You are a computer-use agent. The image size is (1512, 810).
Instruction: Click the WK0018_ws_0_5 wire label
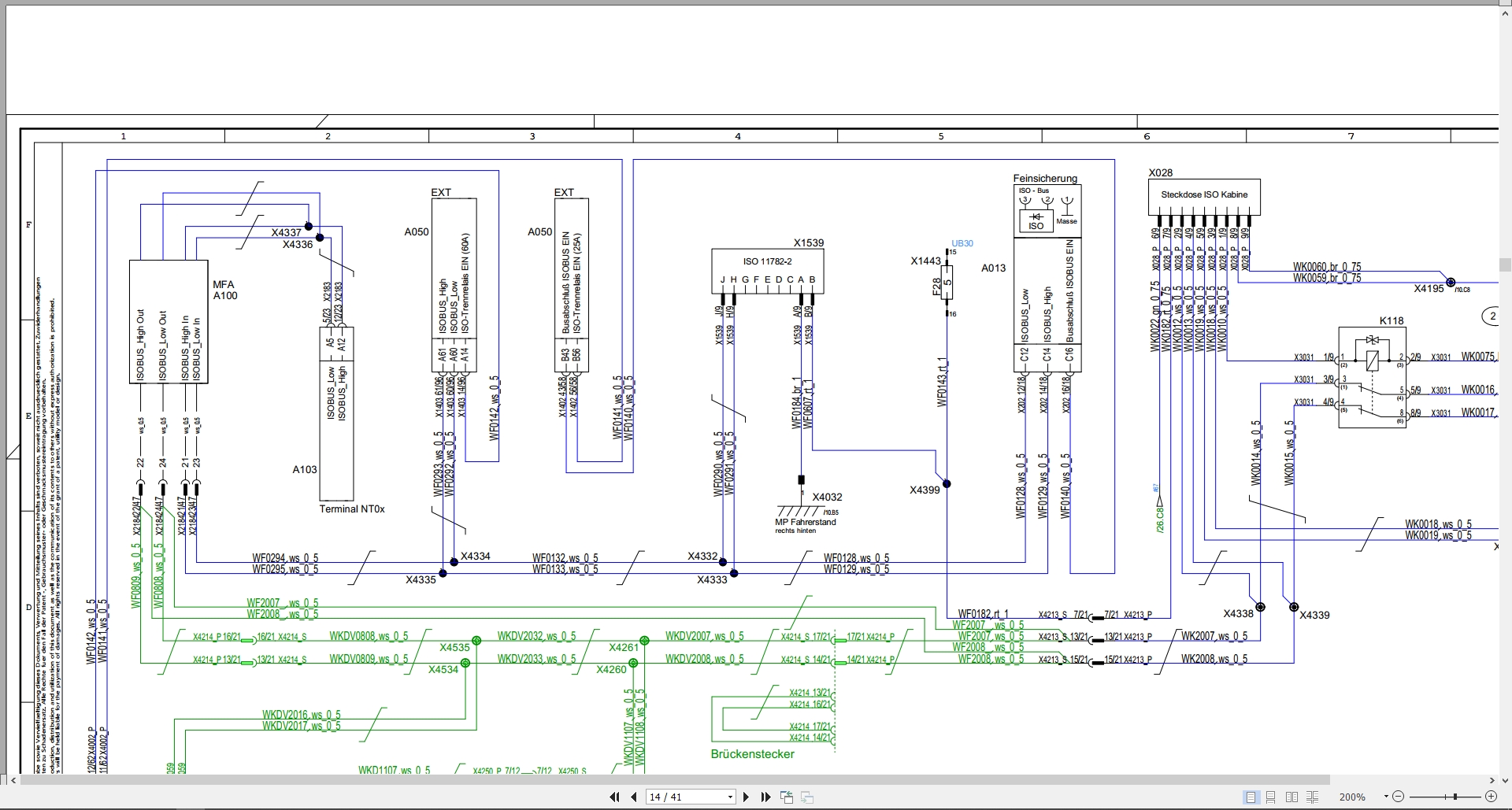pyautogui.click(x=1438, y=524)
